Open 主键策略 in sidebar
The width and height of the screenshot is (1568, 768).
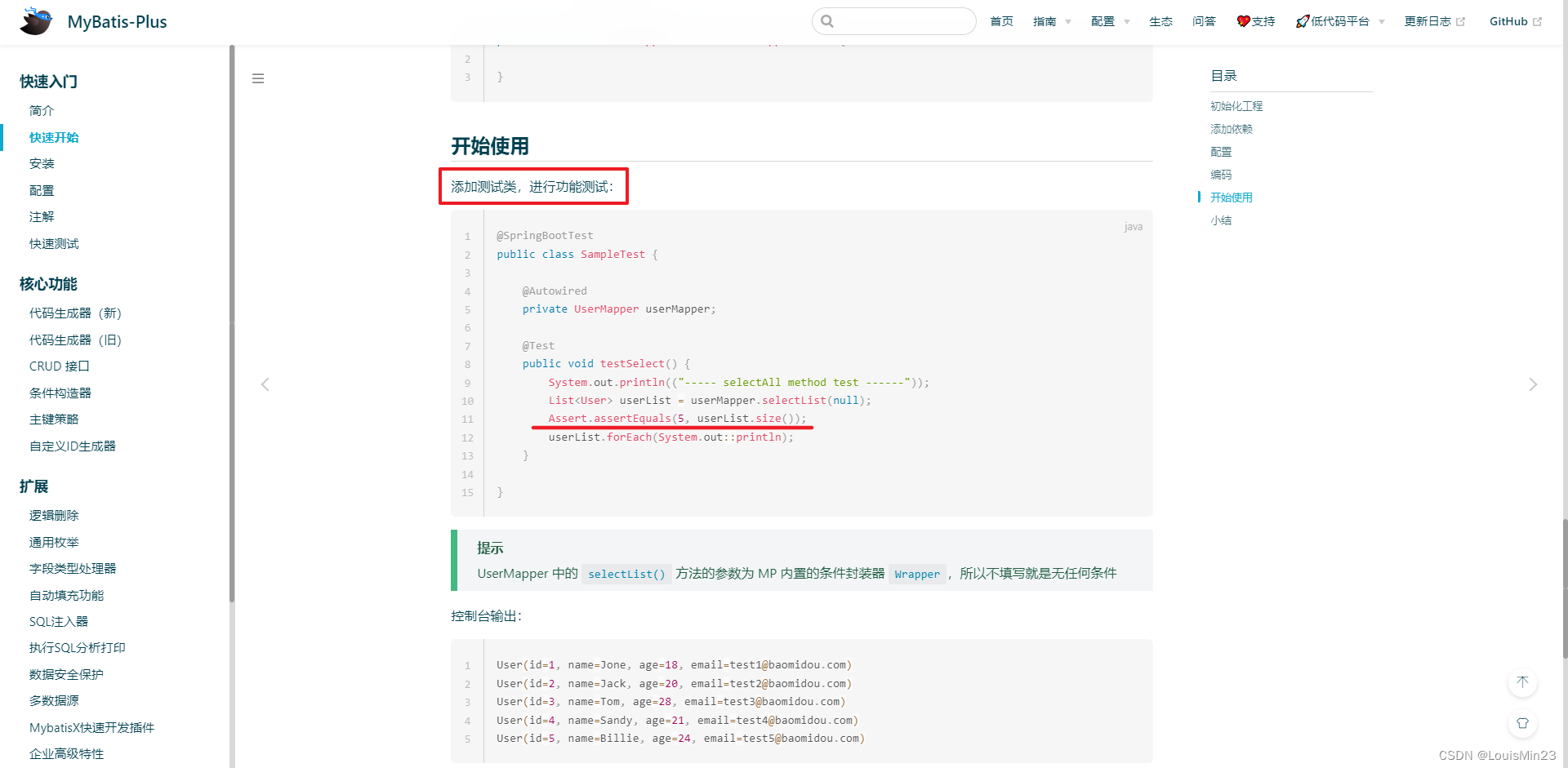coord(54,419)
